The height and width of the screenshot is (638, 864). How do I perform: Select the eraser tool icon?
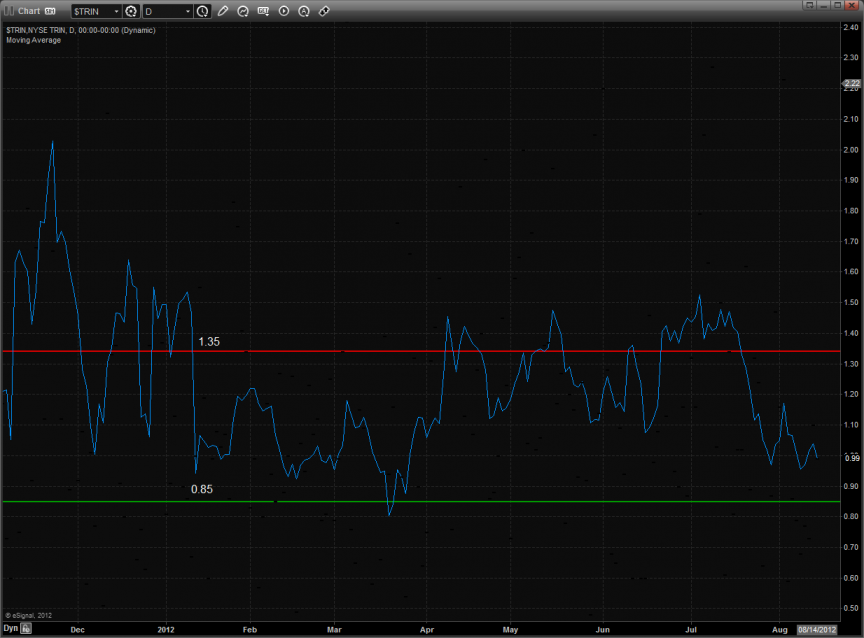click(324, 11)
